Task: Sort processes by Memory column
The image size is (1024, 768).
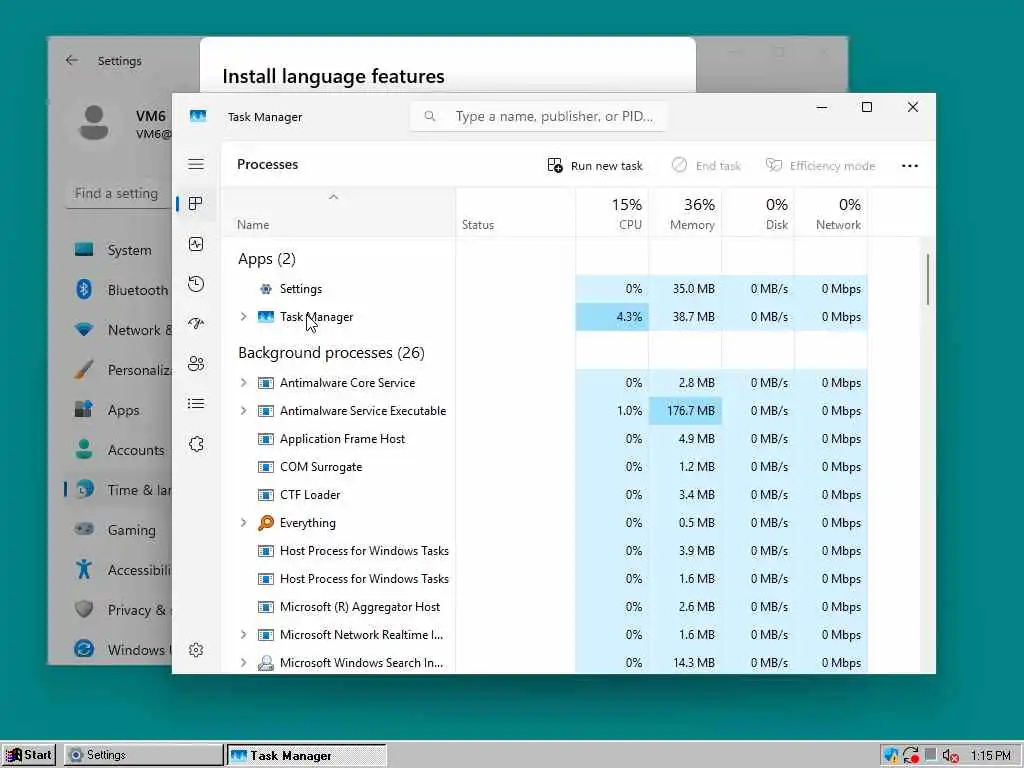Action: tap(685, 213)
